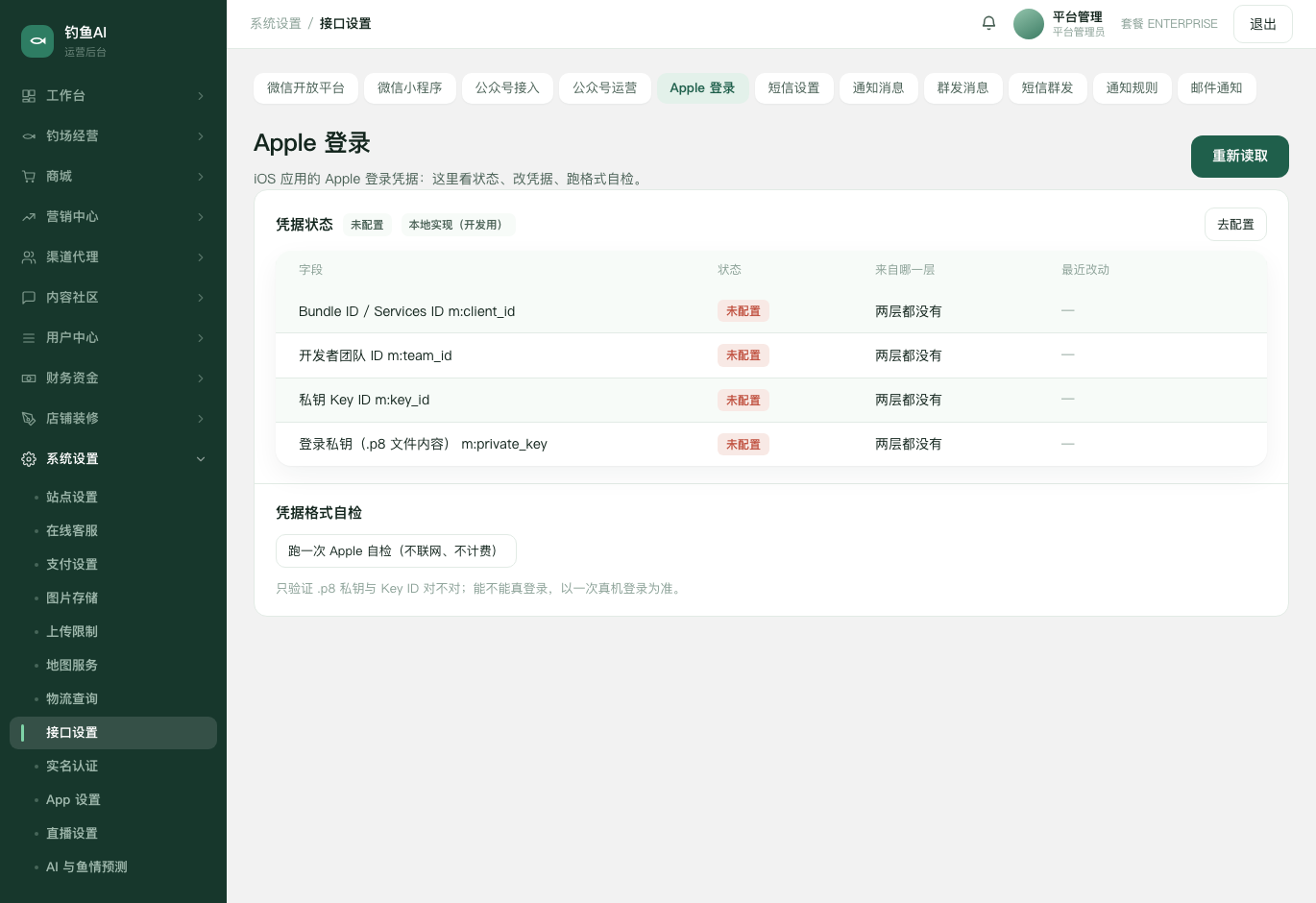Expand the 财务资金 chevron
The height and width of the screenshot is (903, 1316).
click(x=201, y=378)
